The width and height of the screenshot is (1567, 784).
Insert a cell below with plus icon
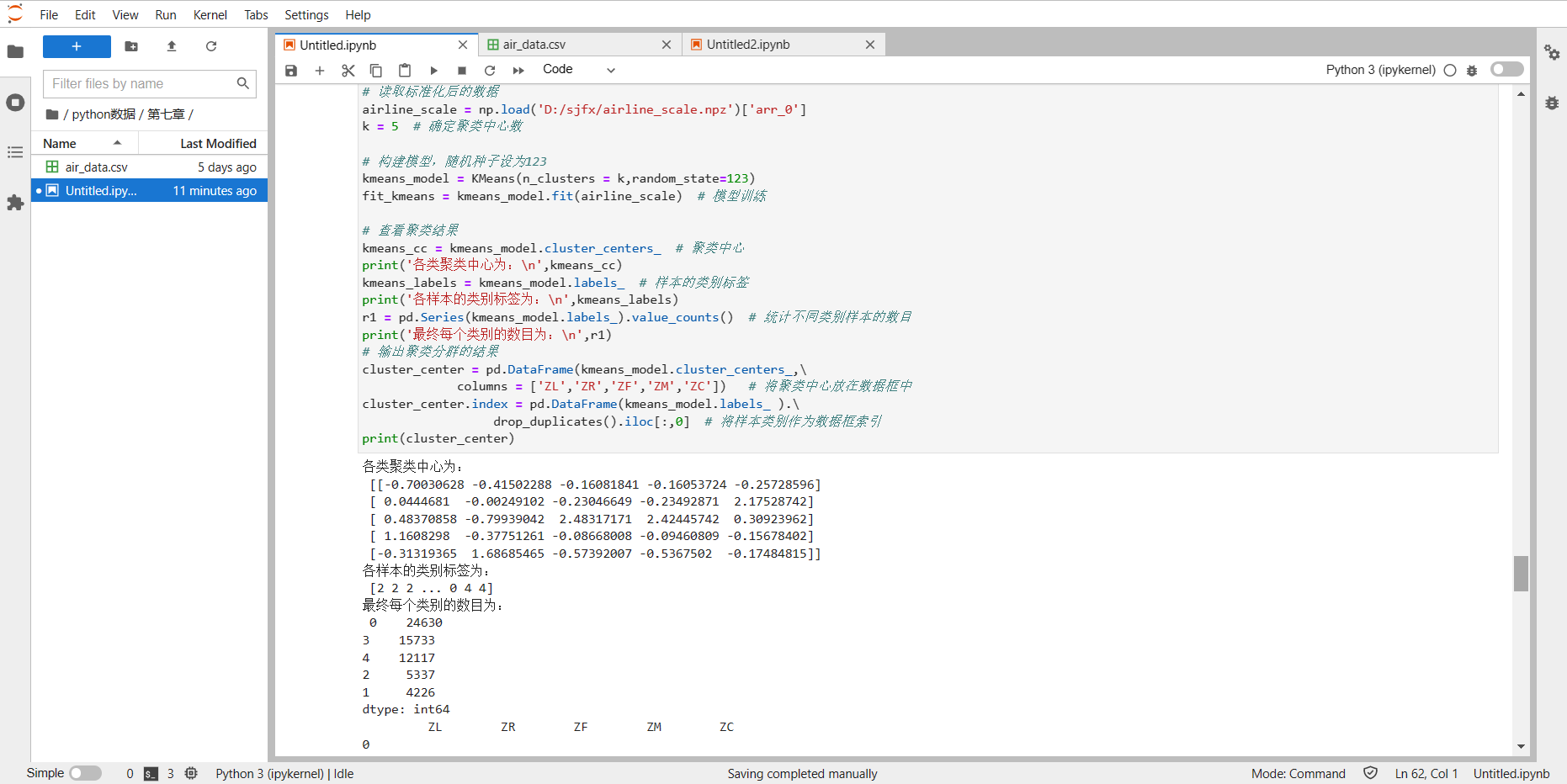[x=320, y=71]
